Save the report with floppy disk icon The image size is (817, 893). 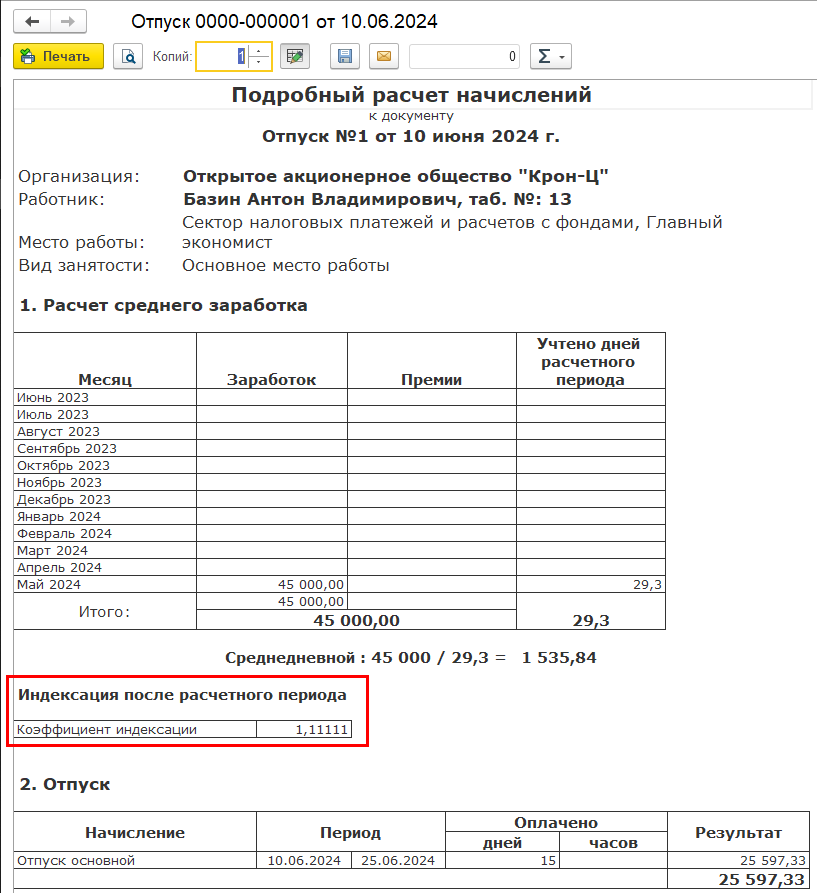[x=345, y=56]
